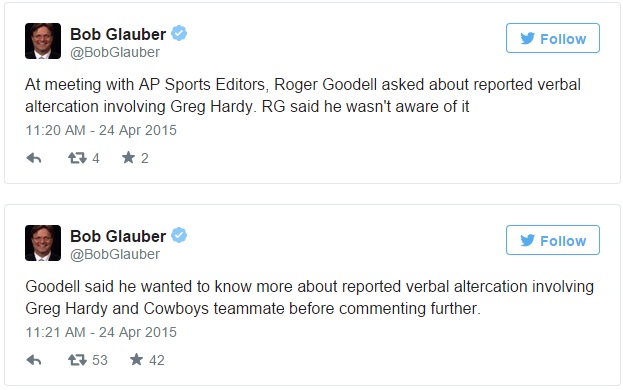
Task: Follow Bob Glauber from first tweet
Action: (553, 38)
